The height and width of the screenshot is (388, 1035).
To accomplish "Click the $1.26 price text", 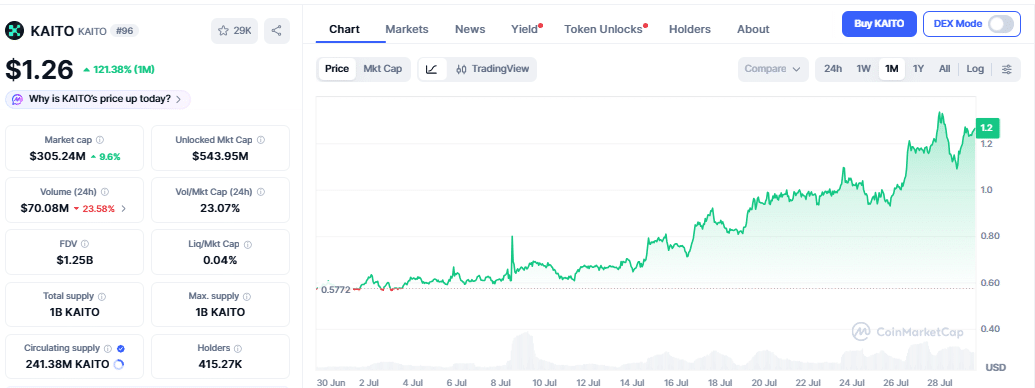I will [40, 69].
